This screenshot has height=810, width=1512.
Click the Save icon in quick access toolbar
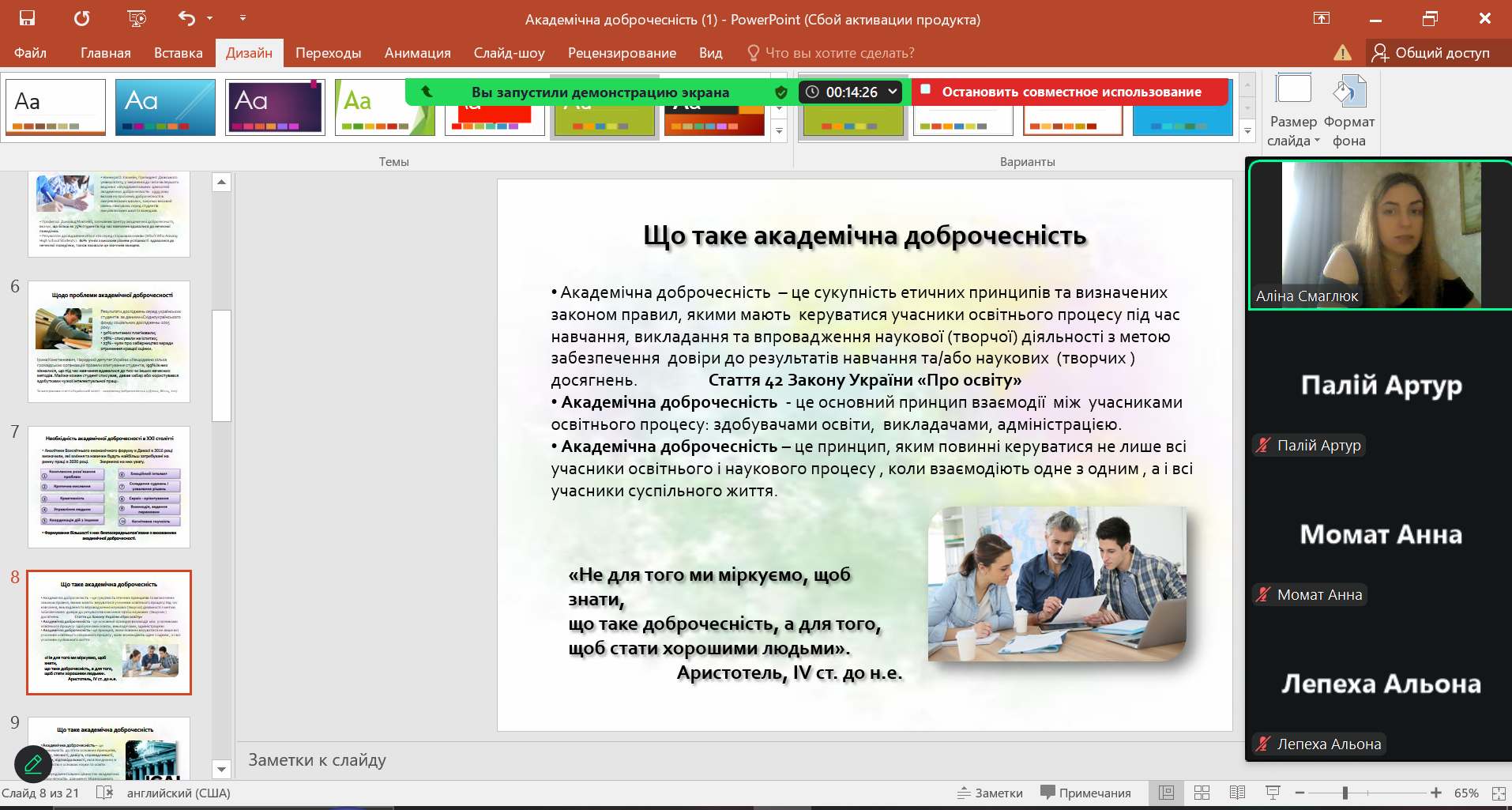tap(27, 18)
